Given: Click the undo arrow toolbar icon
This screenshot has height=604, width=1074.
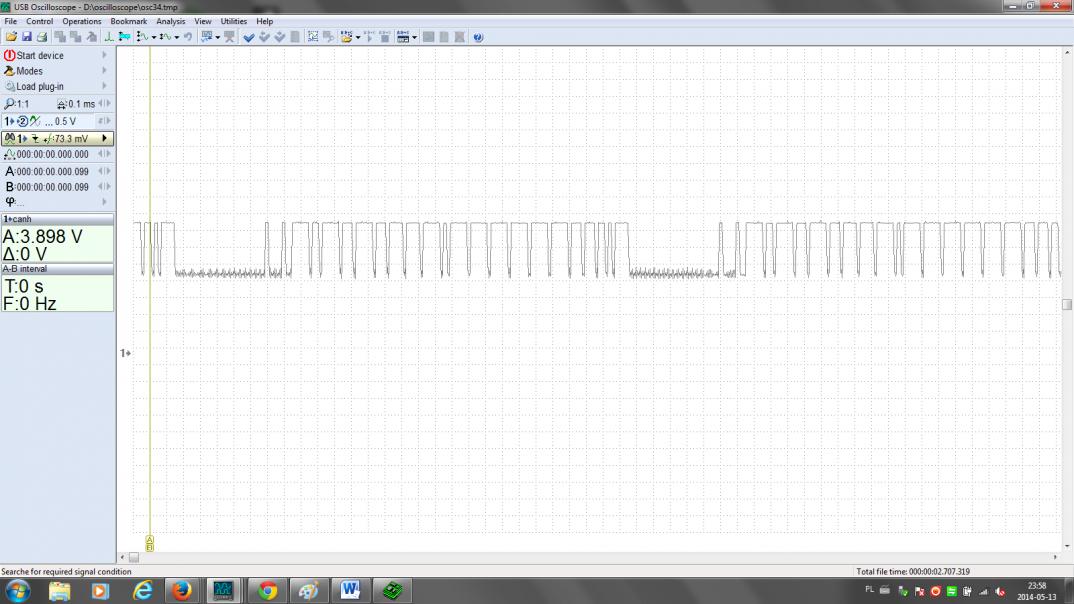Looking at the screenshot, I should click(188, 37).
